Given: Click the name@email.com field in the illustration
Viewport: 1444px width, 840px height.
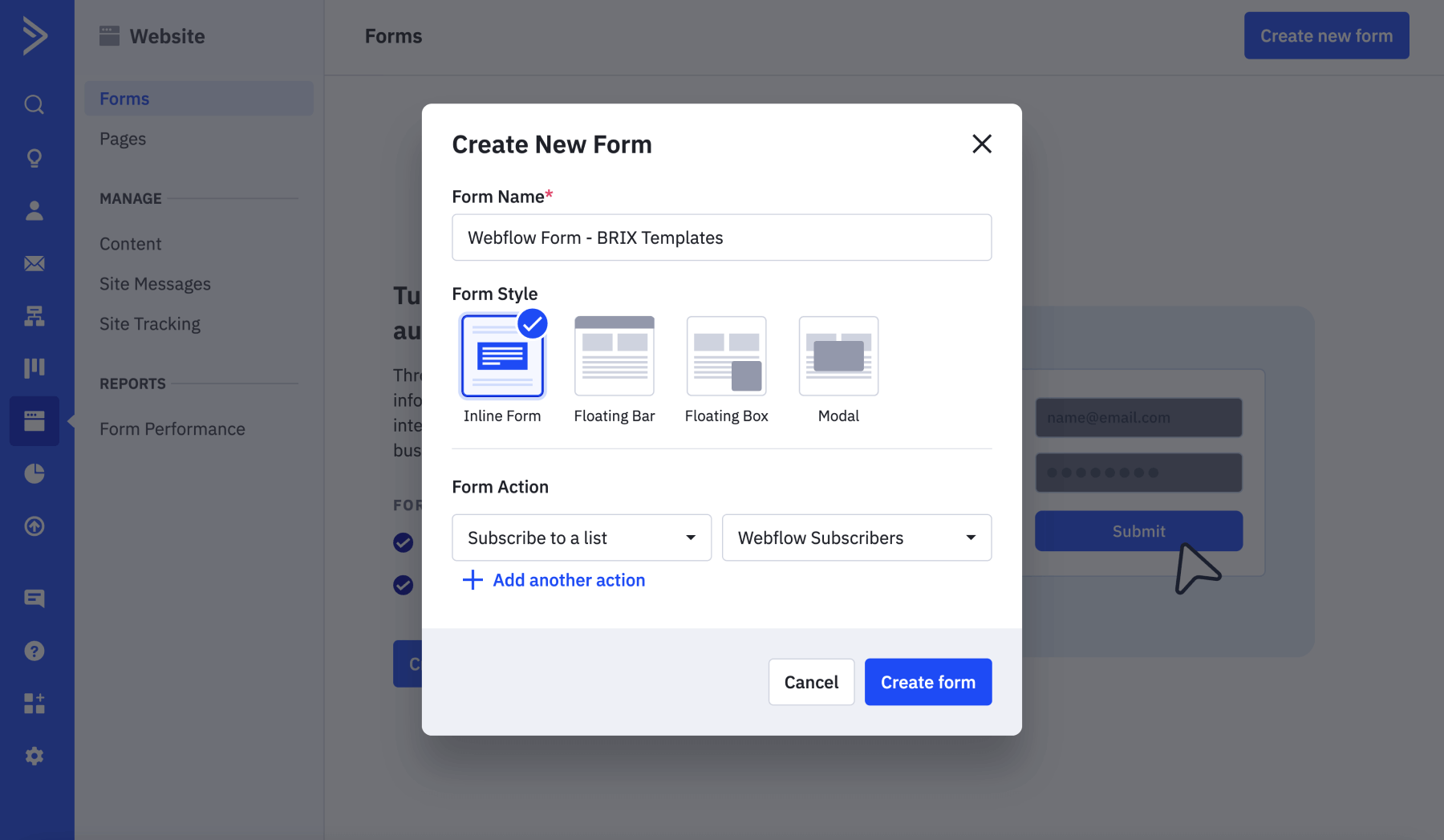Looking at the screenshot, I should coord(1139,417).
